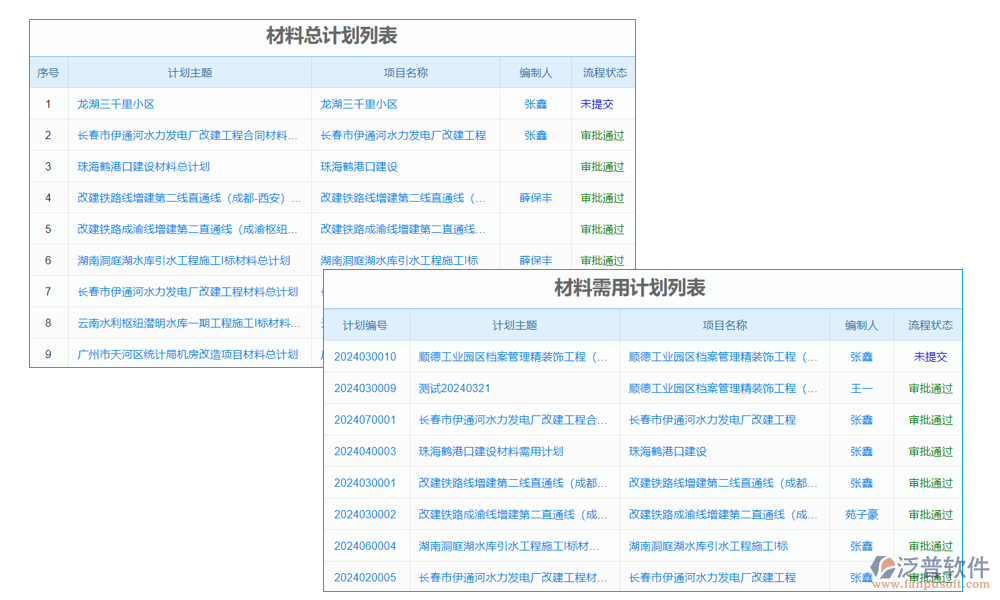
Task: Click compiler 王一 in the demand list
Action: pos(861,388)
